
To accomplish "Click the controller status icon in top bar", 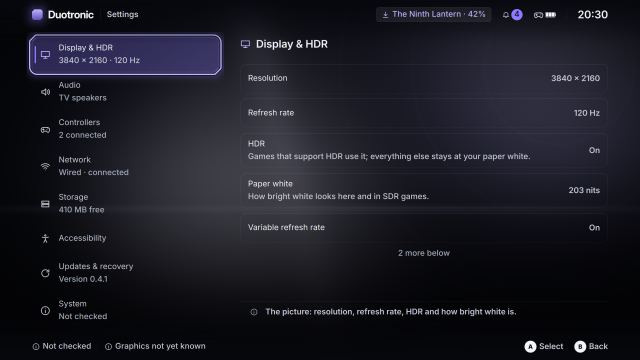I will pyautogui.click(x=538, y=15).
